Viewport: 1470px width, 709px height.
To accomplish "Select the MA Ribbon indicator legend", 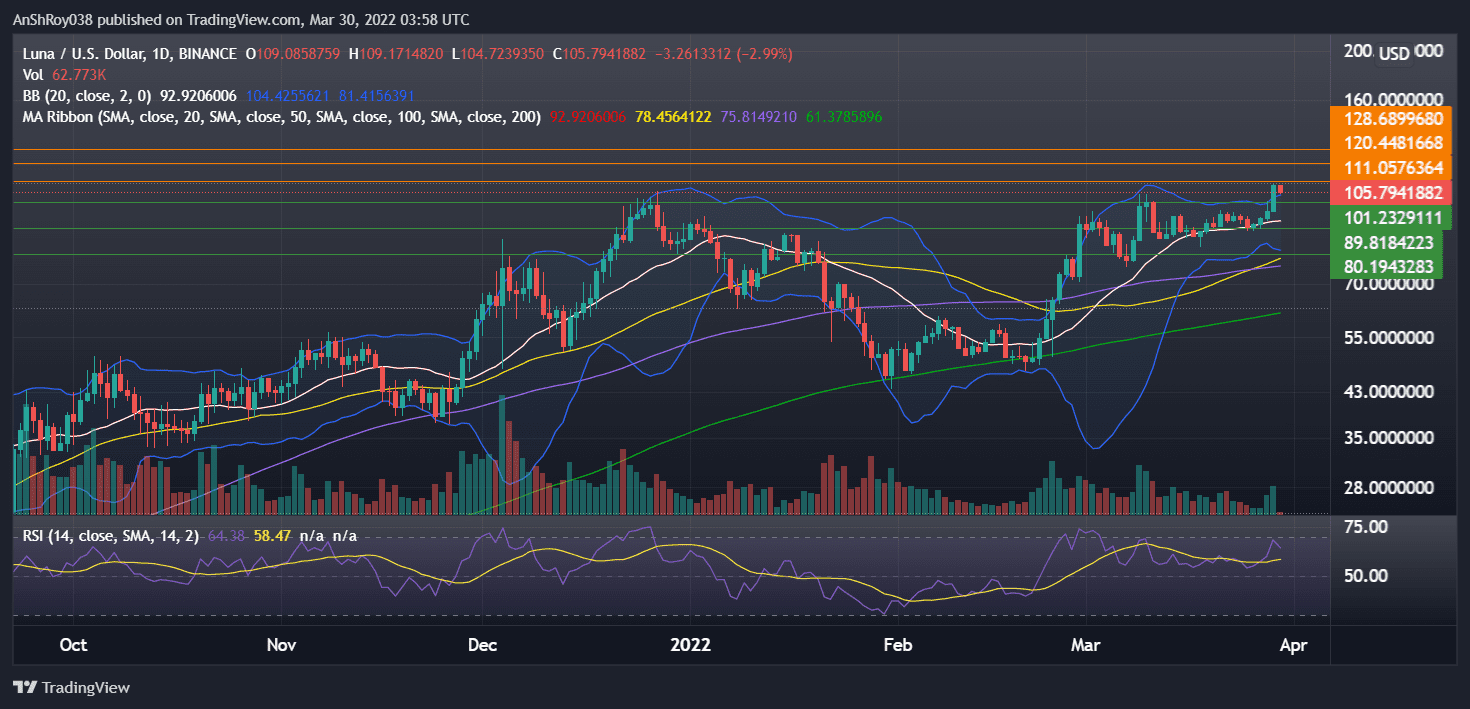I will click(60, 117).
